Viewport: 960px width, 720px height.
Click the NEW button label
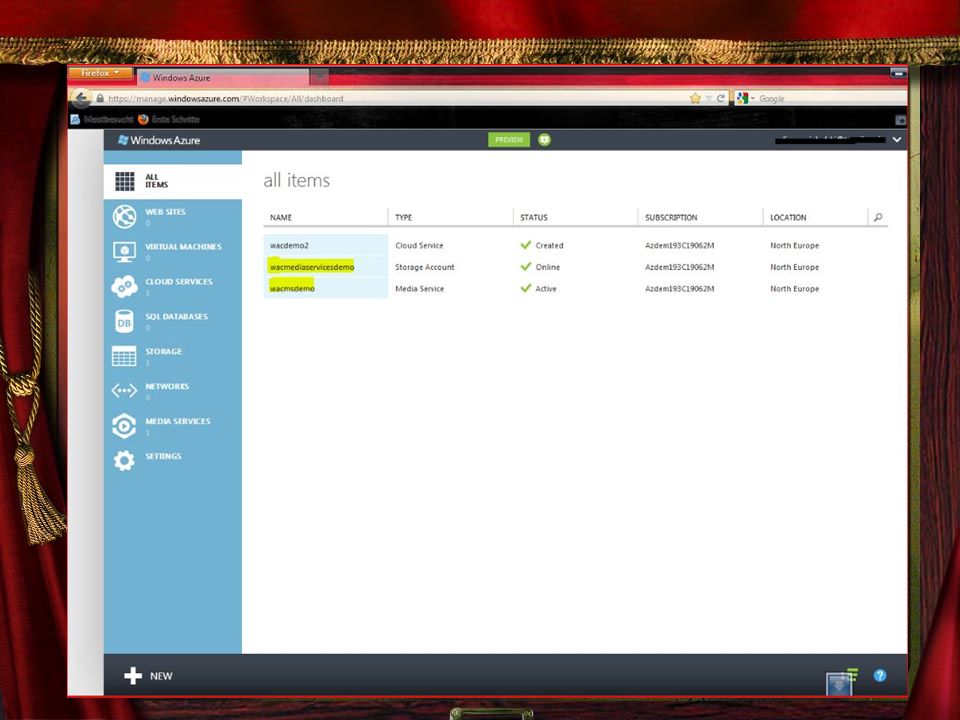[161, 677]
